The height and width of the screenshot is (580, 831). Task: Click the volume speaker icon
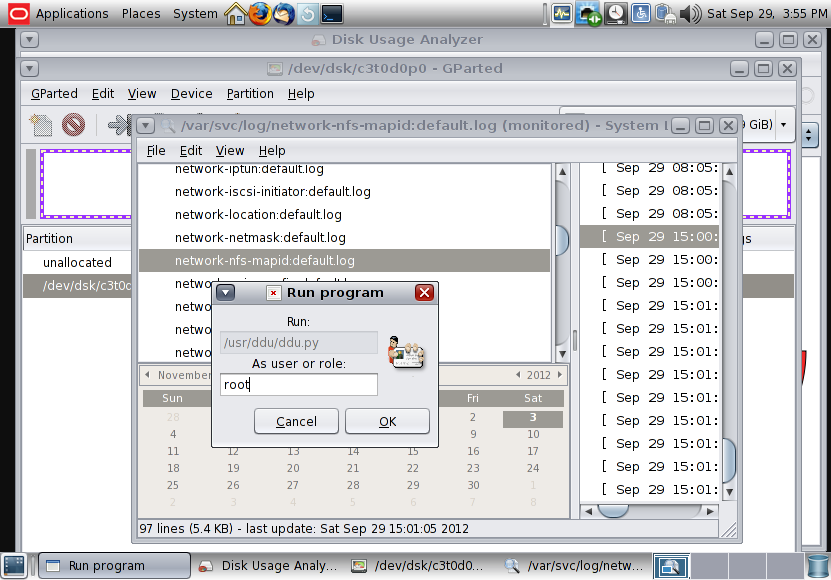(691, 13)
